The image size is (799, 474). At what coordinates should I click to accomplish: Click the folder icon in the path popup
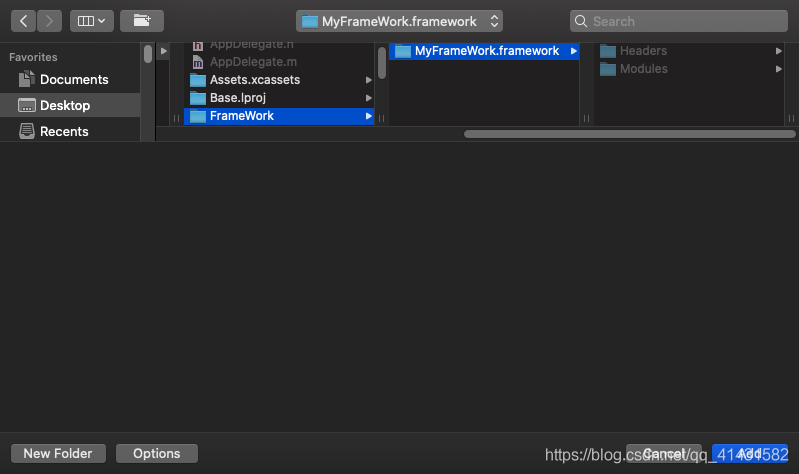tap(309, 21)
